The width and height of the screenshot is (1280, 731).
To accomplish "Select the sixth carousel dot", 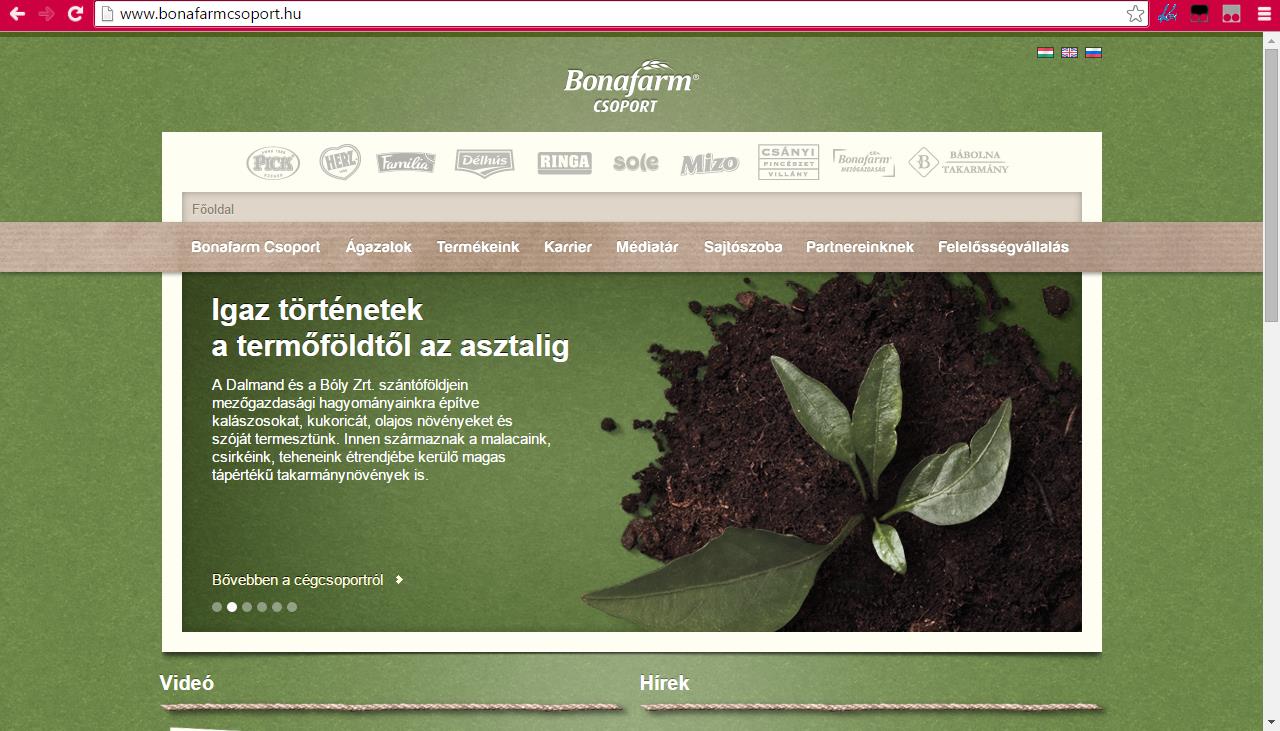I will tap(292, 607).
